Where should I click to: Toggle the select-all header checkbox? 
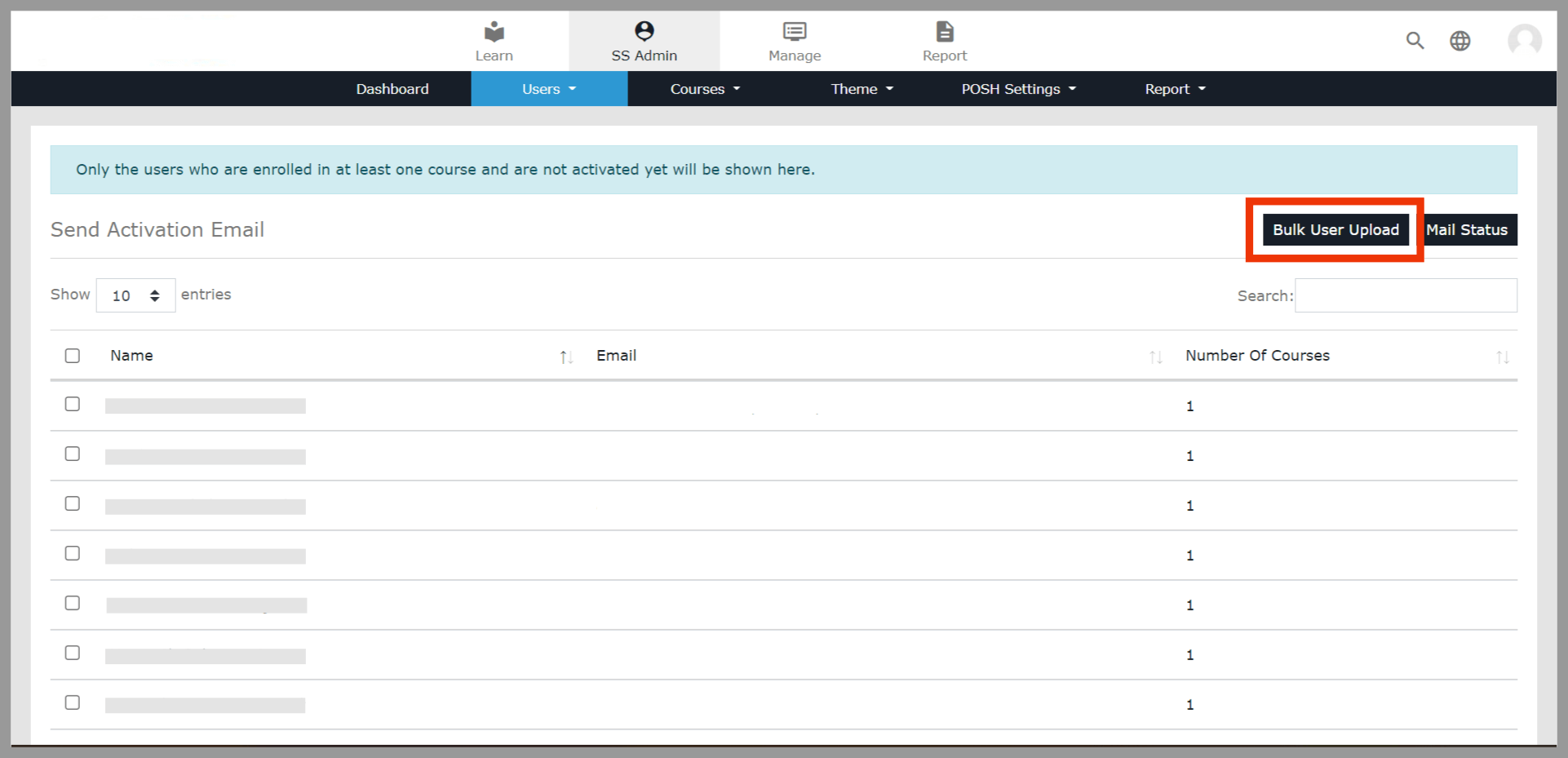click(x=73, y=356)
